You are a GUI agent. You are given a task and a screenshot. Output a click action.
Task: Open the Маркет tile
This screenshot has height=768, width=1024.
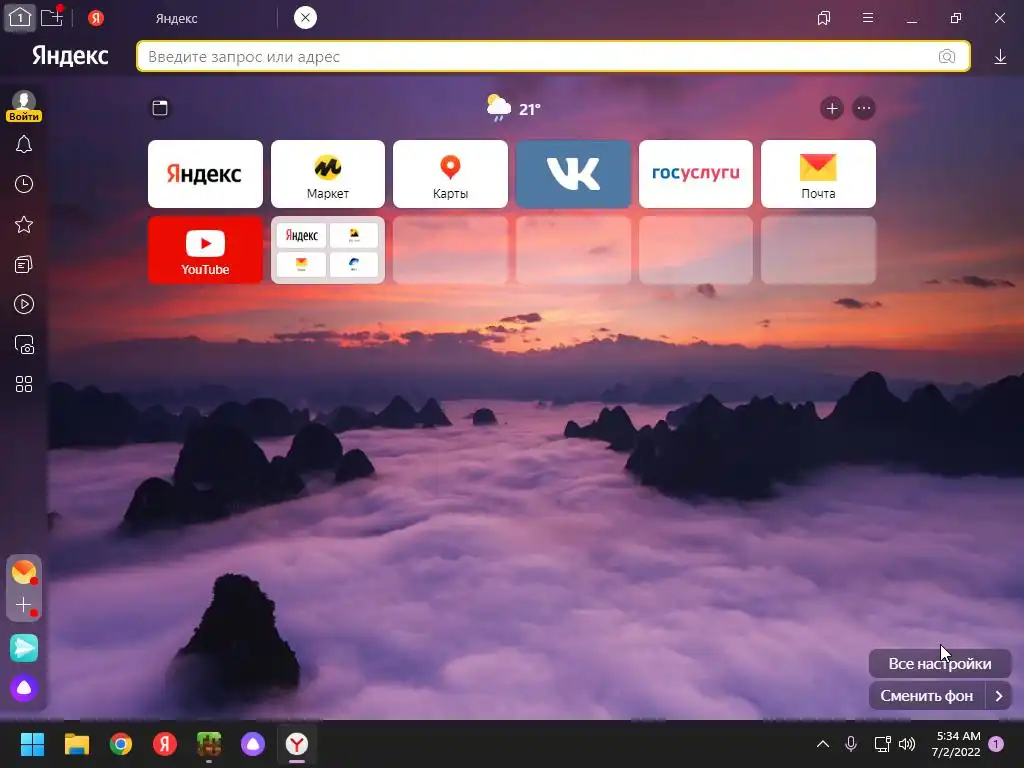point(328,174)
